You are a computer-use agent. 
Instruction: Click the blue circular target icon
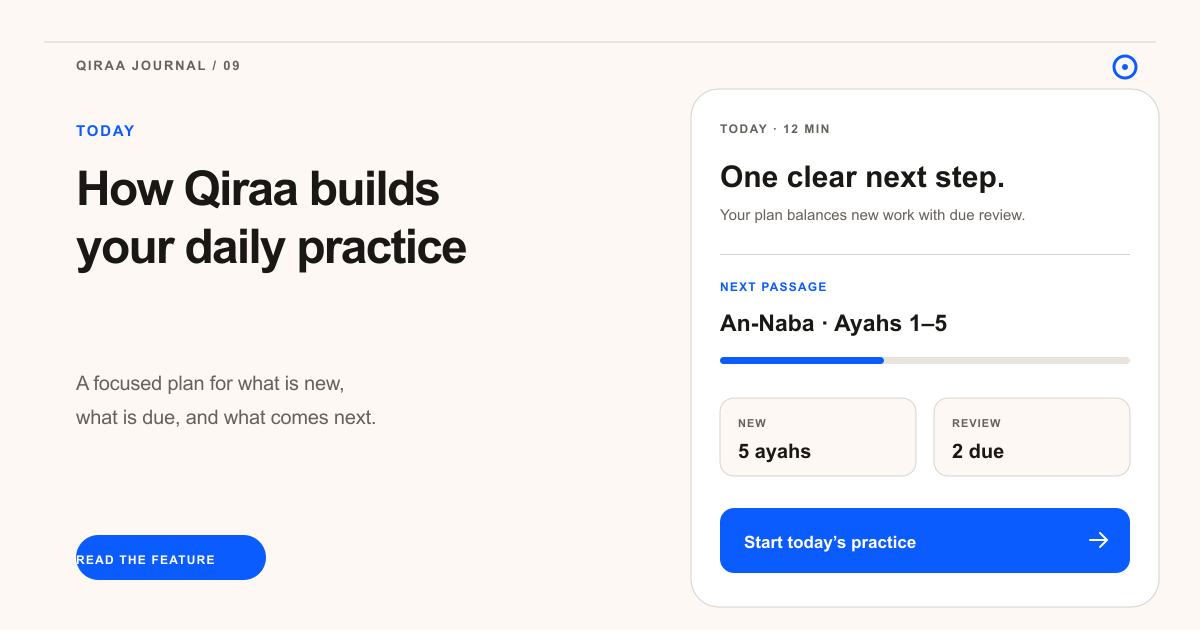(1125, 67)
